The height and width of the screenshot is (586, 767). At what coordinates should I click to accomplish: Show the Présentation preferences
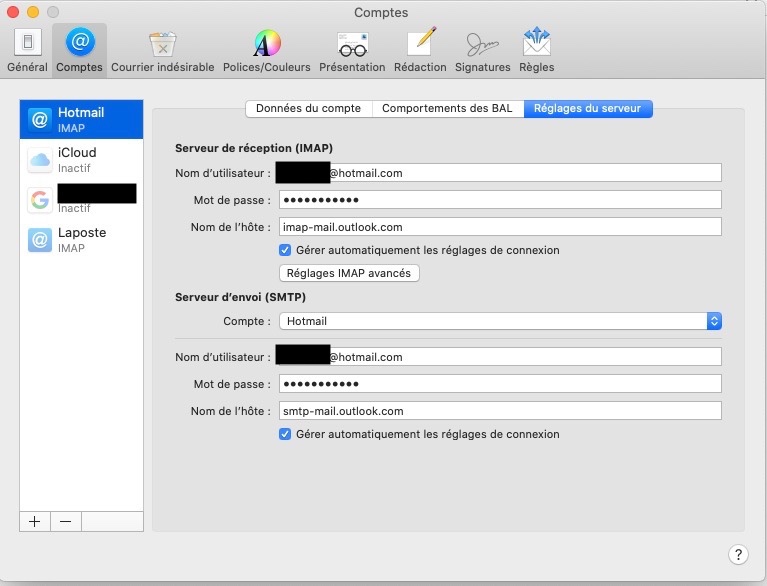[352, 50]
